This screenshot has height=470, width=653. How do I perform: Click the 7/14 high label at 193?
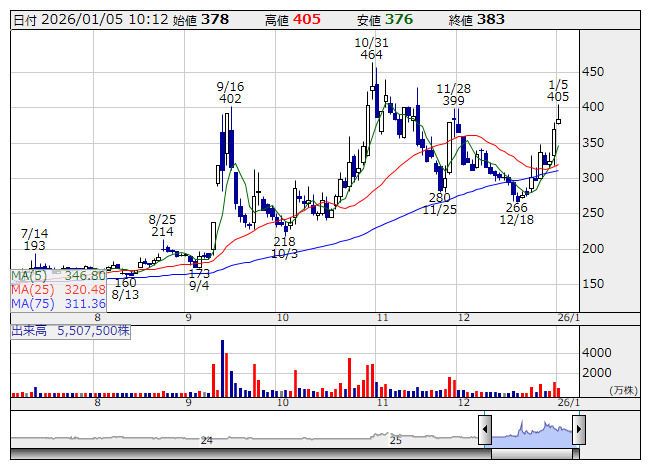35,238
